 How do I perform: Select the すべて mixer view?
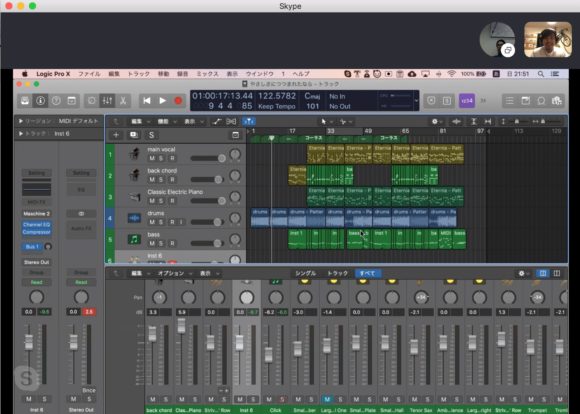368,273
